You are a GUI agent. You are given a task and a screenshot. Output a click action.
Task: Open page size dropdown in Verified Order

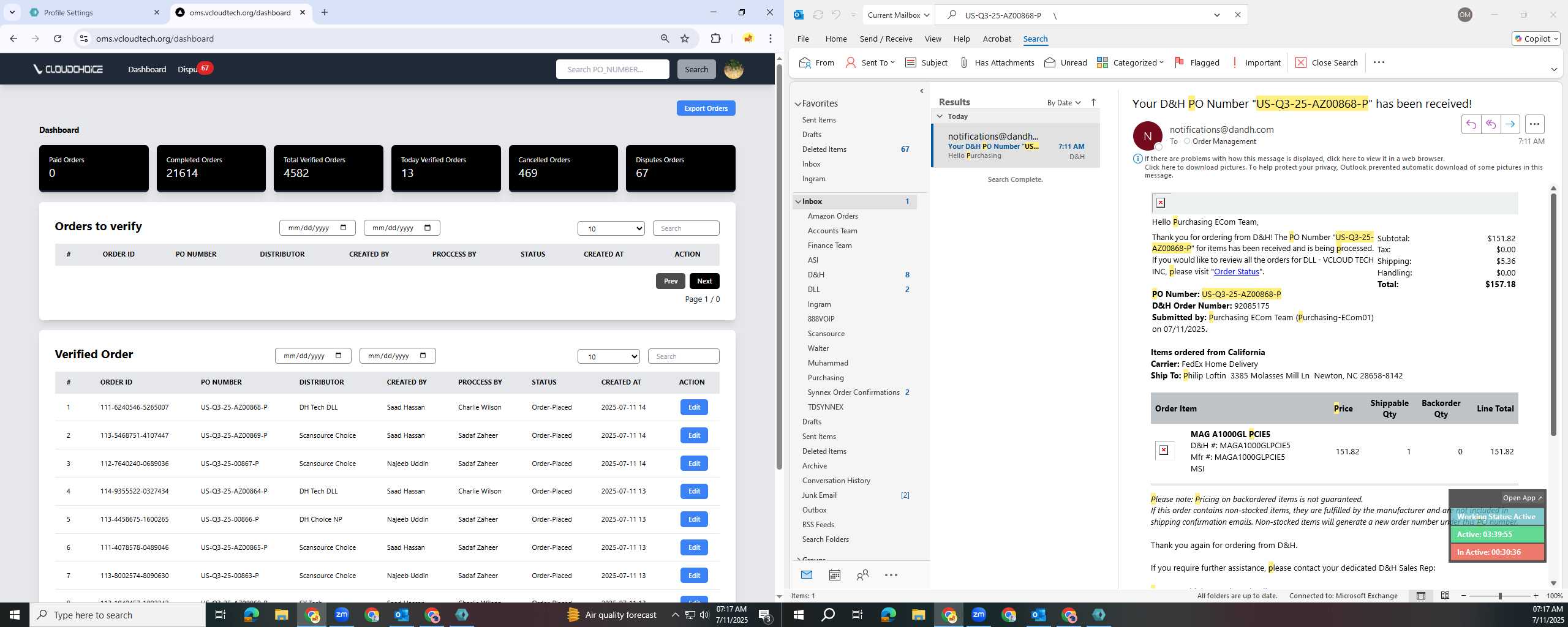pos(608,356)
